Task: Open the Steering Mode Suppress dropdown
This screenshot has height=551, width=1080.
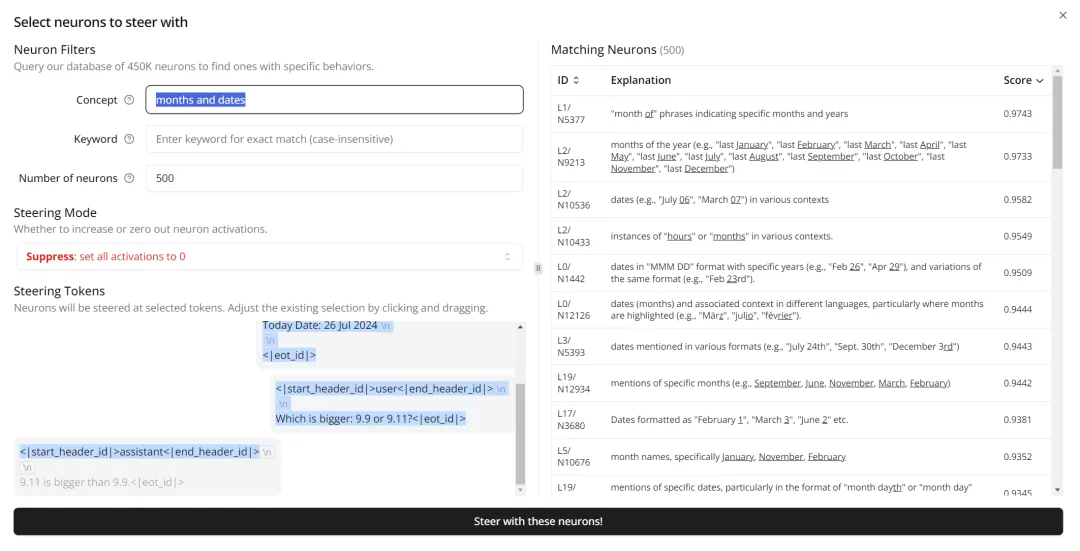Action: [269, 257]
